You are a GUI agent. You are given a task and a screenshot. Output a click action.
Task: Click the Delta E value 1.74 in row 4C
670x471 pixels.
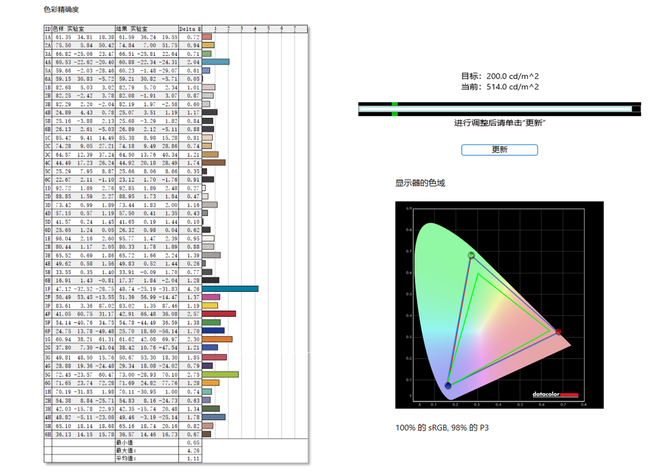coord(193,163)
